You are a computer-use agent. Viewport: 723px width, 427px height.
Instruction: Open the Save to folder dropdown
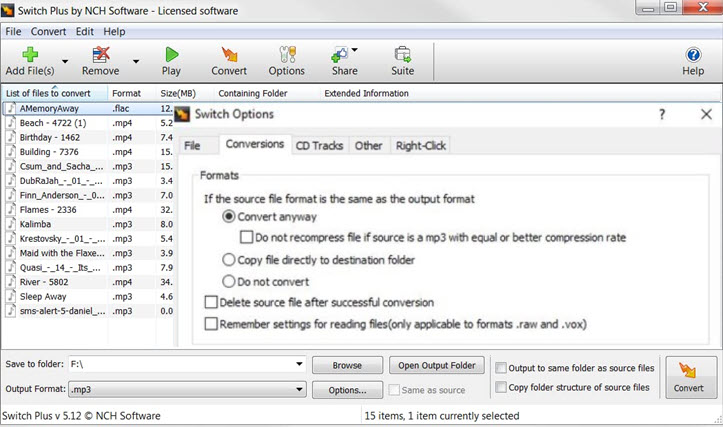[299, 364]
